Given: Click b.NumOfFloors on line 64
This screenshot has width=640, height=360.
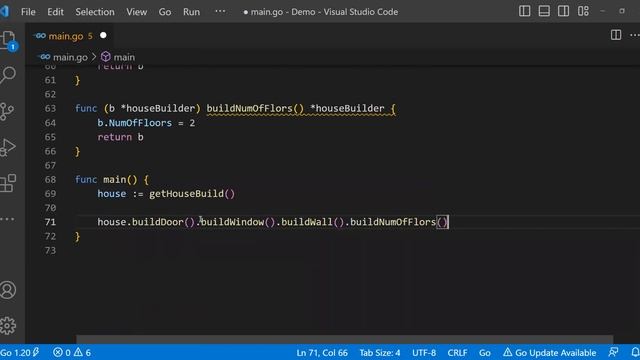Looking at the screenshot, I should point(135,123).
